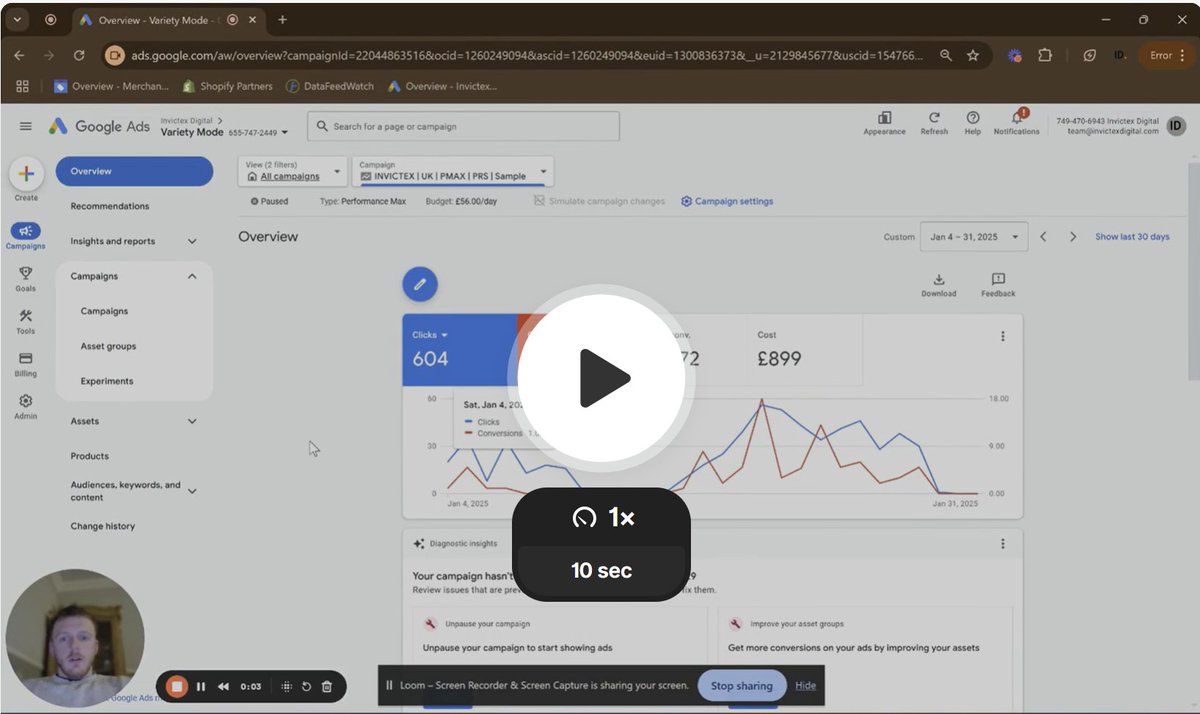The image size is (1200, 714).
Task: Open Change history
Action: click(103, 526)
